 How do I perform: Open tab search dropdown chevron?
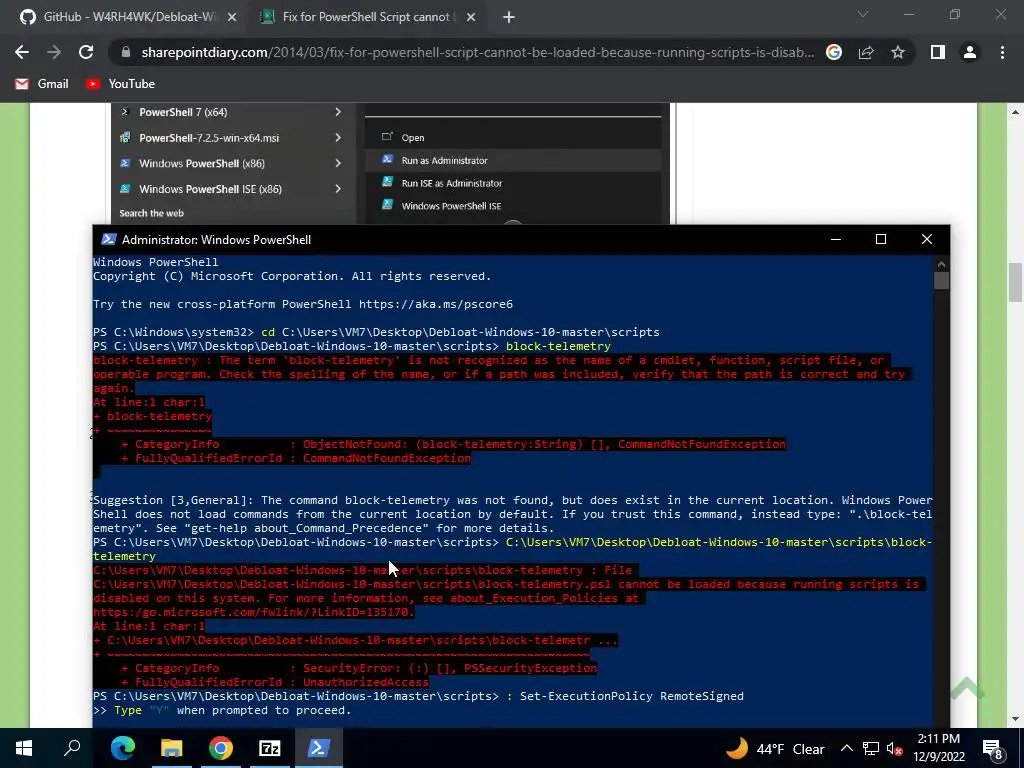[x=863, y=14]
